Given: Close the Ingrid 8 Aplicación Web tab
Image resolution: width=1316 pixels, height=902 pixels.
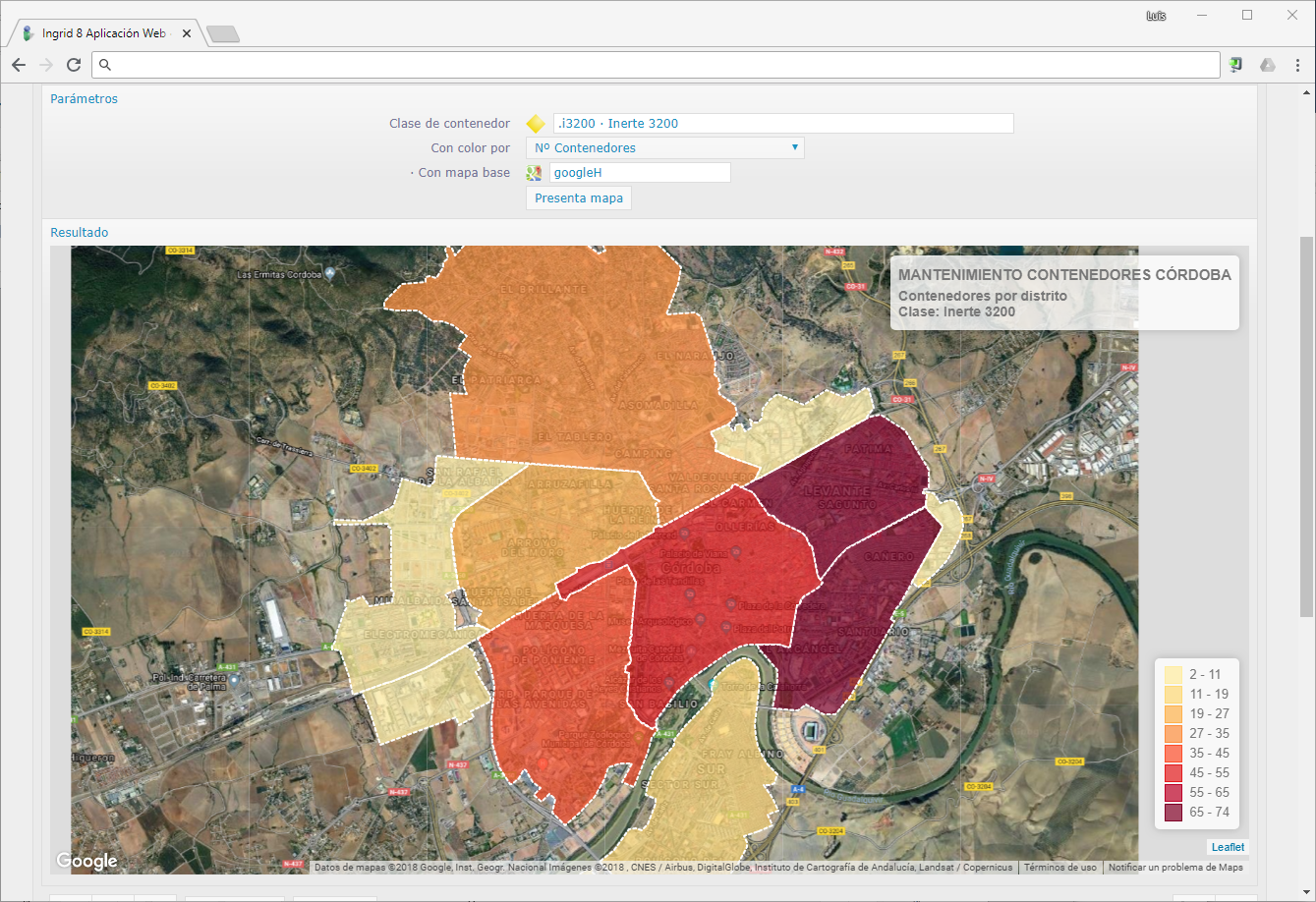Looking at the screenshot, I should (185, 33).
